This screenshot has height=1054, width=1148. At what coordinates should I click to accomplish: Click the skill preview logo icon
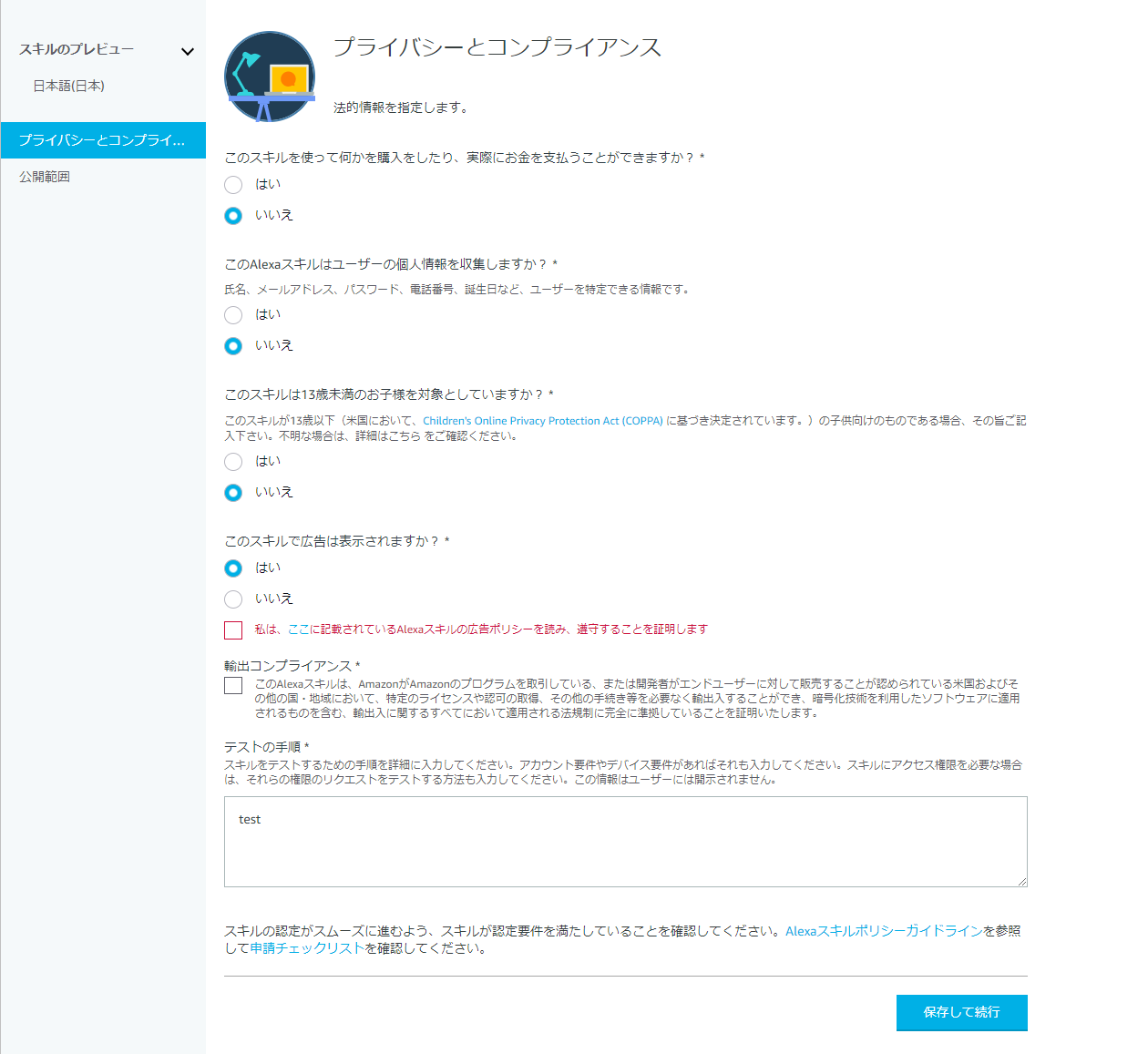pos(270,77)
